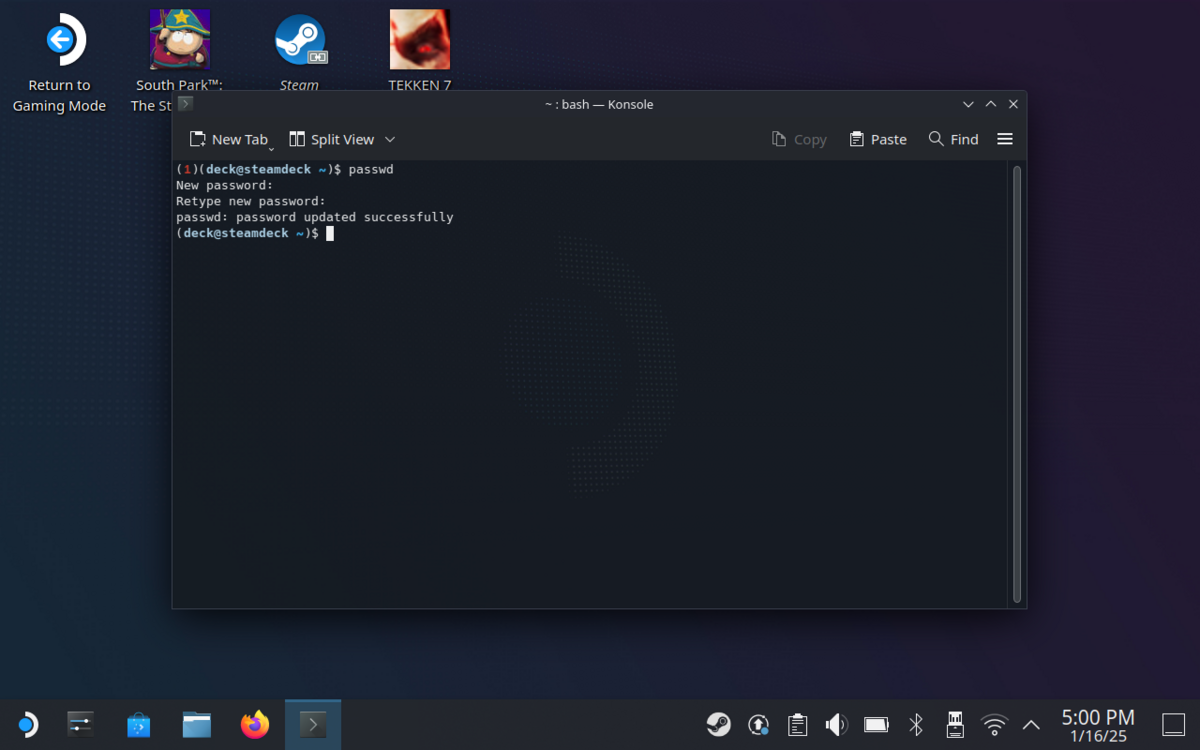
Task: Open the Wi-Fi network tray icon
Action: tap(994, 724)
